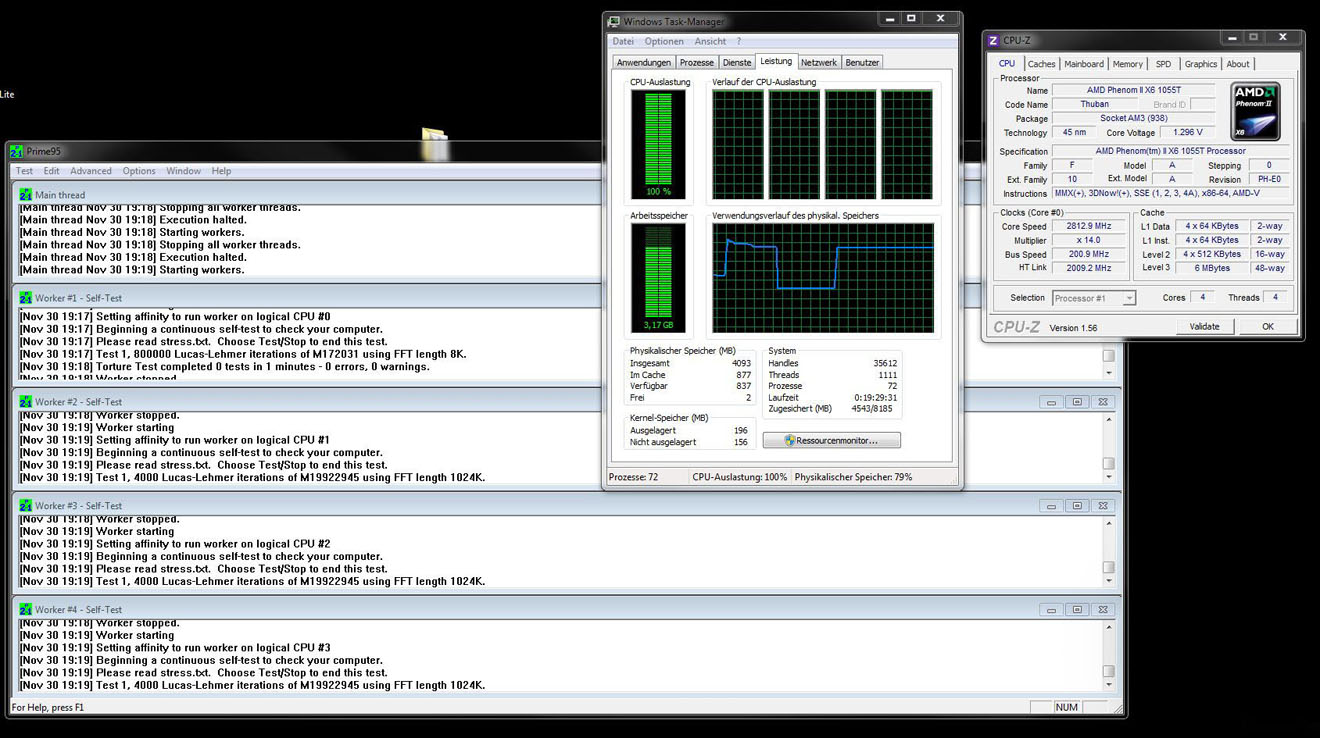Switch to the Benutzer tab
This screenshot has width=1320, height=738.
click(x=862, y=63)
